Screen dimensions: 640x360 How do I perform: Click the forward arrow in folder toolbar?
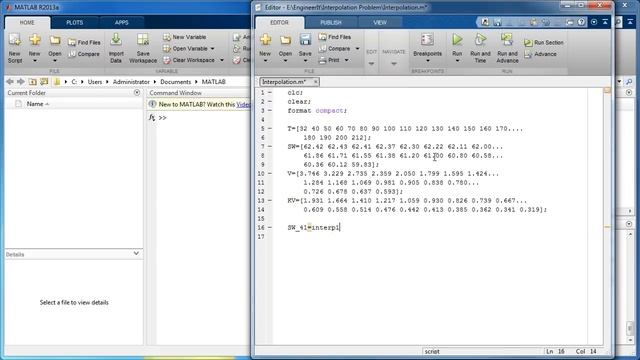21,82
